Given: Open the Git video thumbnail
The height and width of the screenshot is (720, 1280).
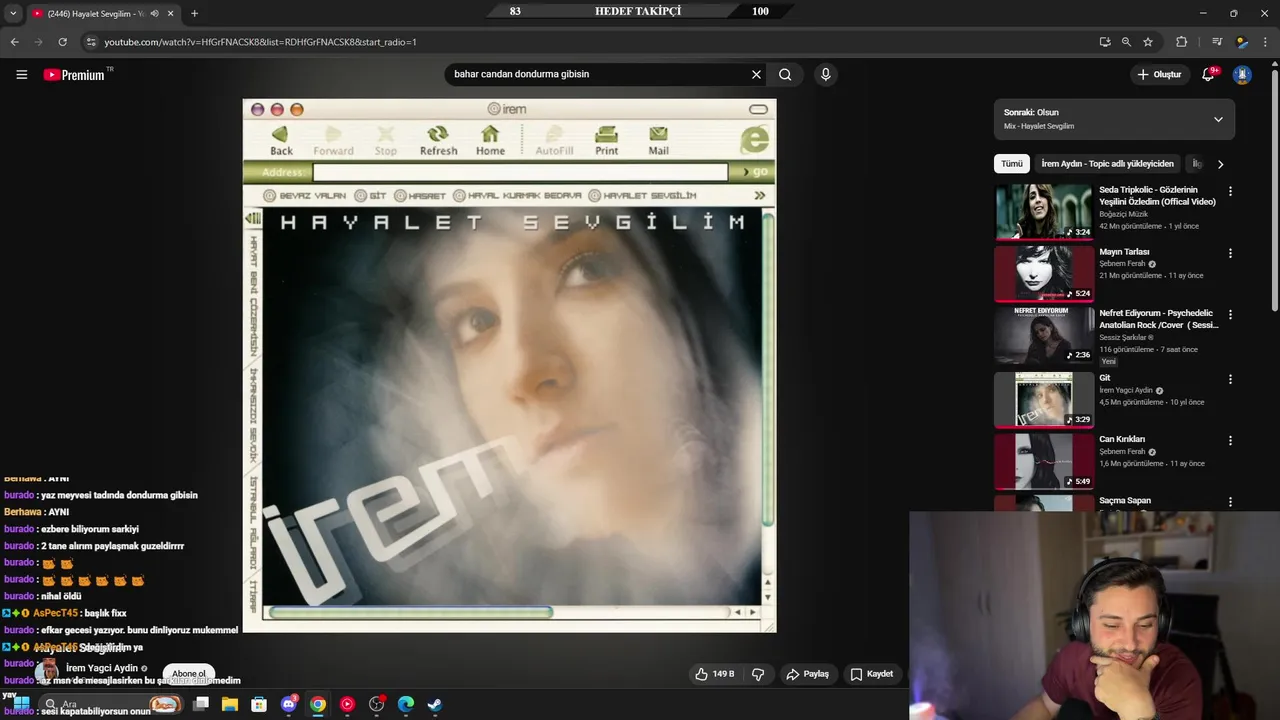Looking at the screenshot, I should coord(1044,399).
